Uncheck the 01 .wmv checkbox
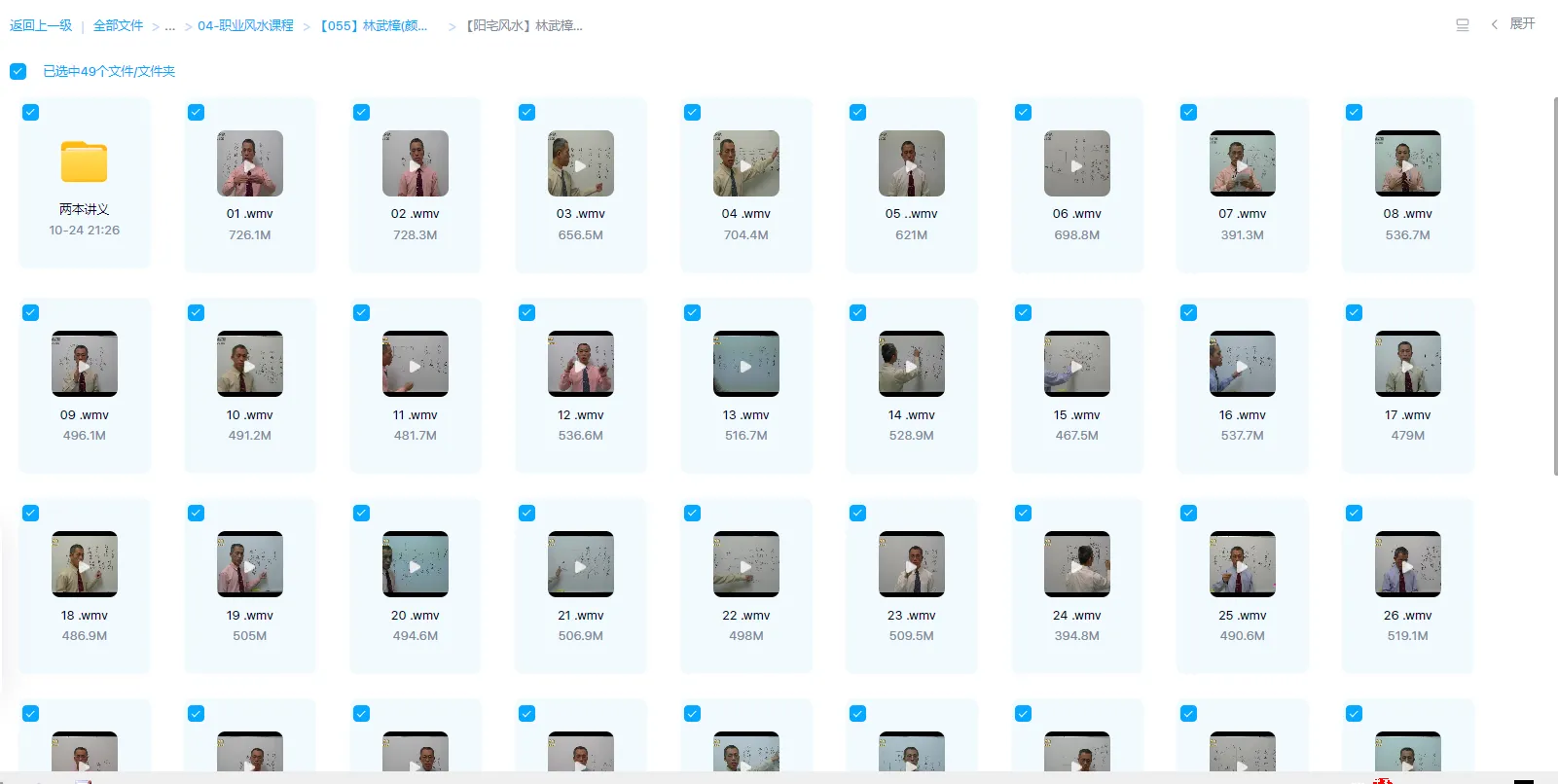The height and width of the screenshot is (784, 1558). pyautogui.click(x=196, y=112)
